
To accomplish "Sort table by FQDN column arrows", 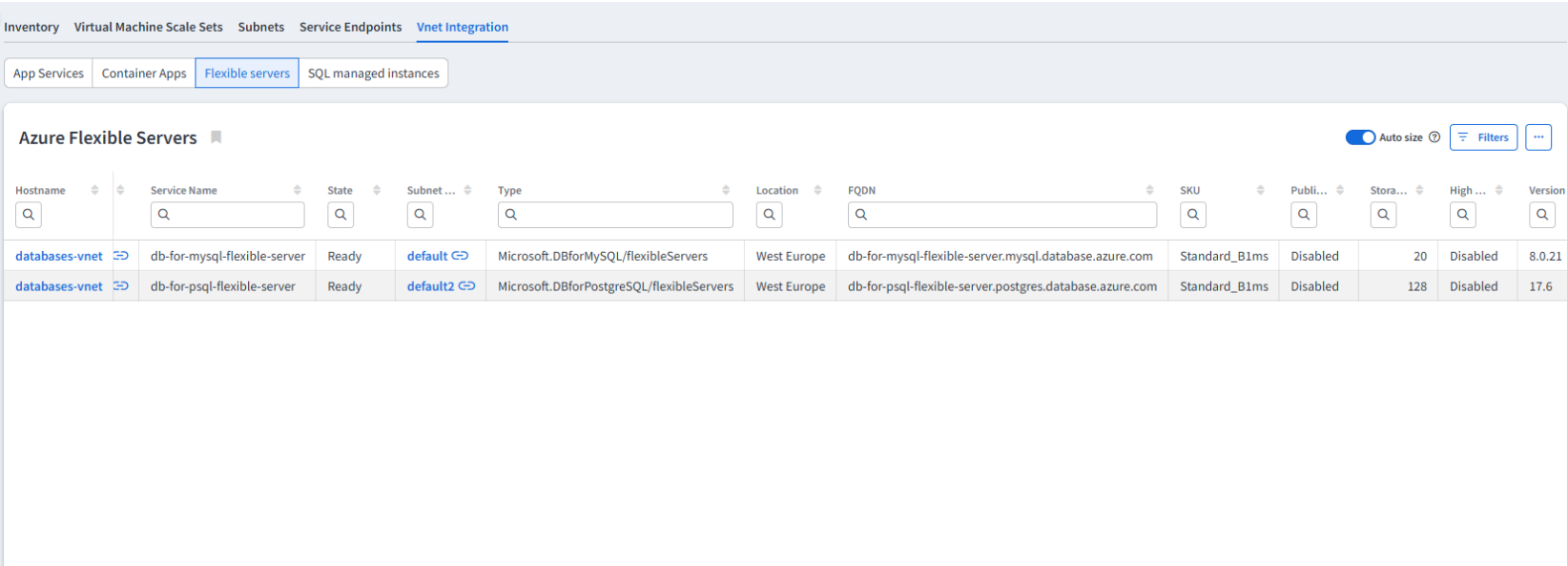I will coord(1149,190).
